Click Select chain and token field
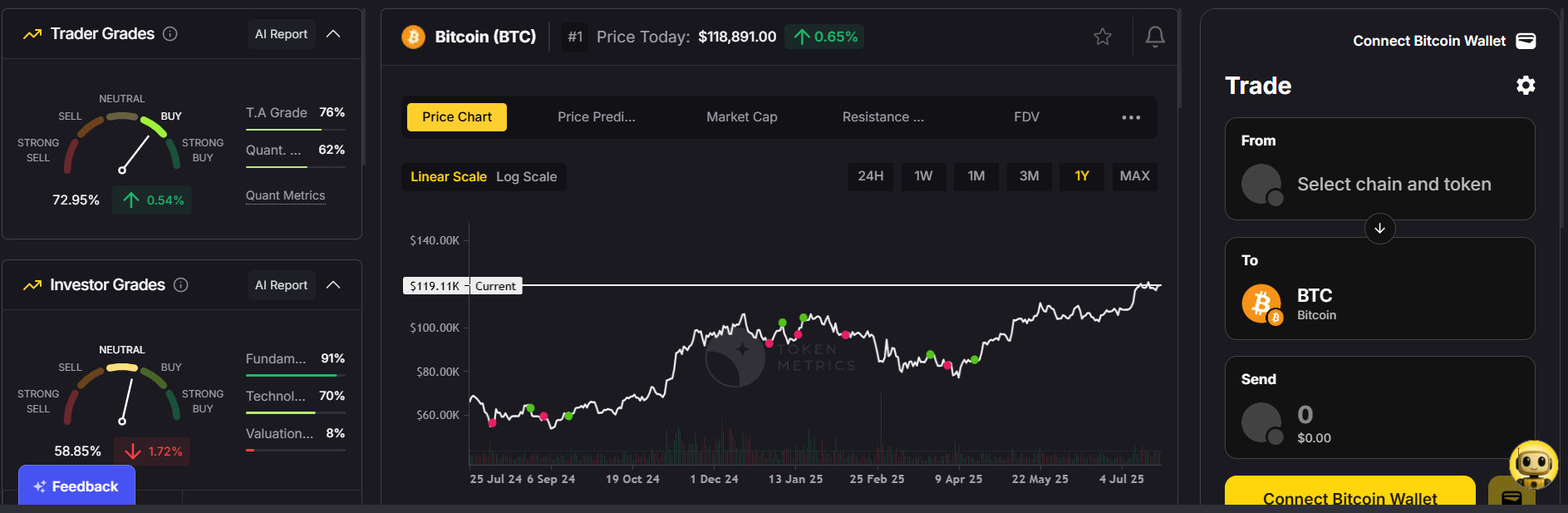 point(1394,185)
